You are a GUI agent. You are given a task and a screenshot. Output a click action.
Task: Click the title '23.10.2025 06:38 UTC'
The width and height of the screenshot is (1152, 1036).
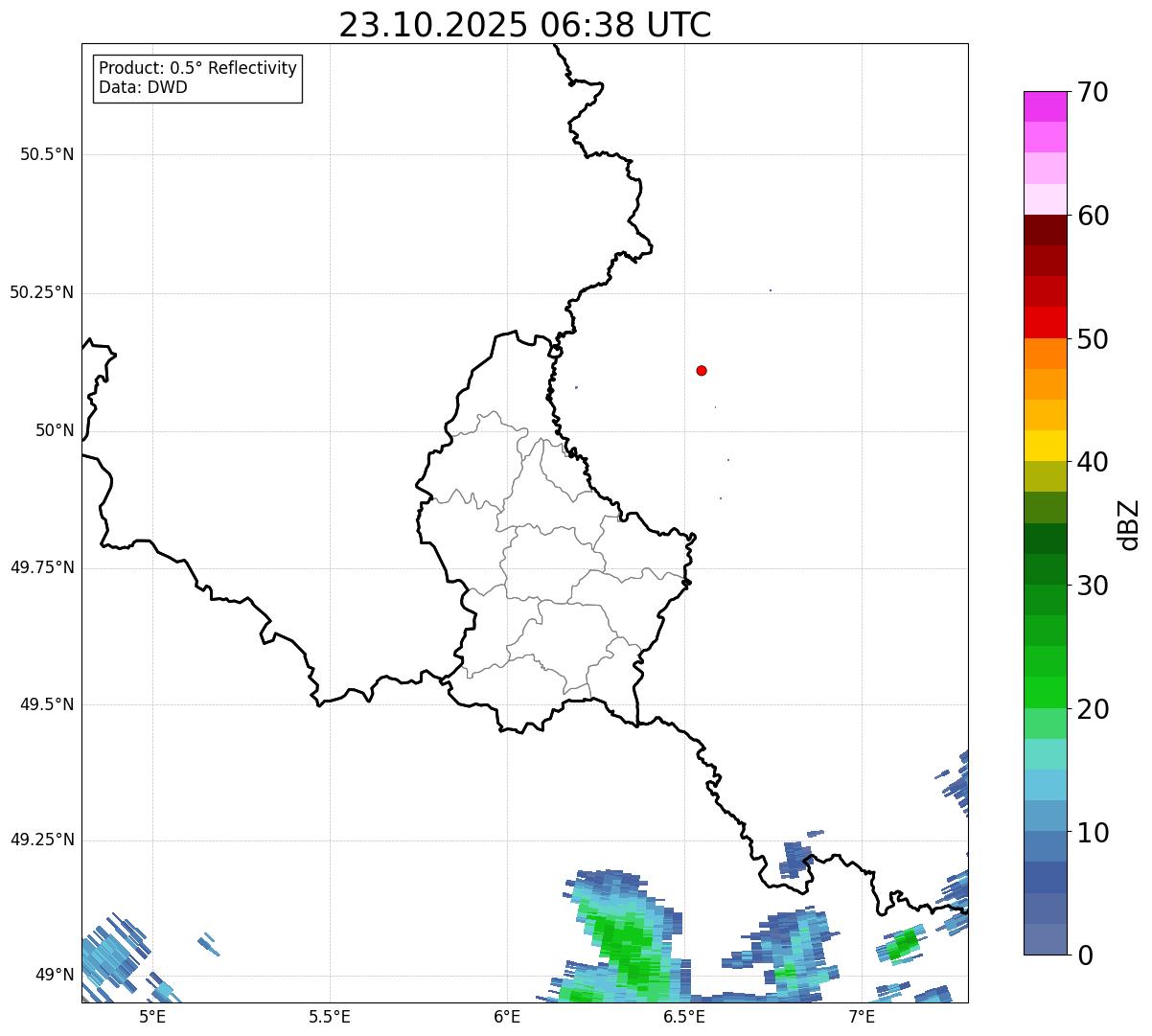[x=525, y=25]
